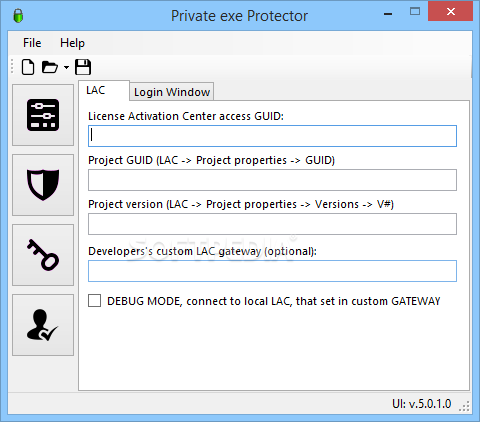480x422 pixels.
Task: Open the user checkmark sidebar section
Action: pos(43,325)
